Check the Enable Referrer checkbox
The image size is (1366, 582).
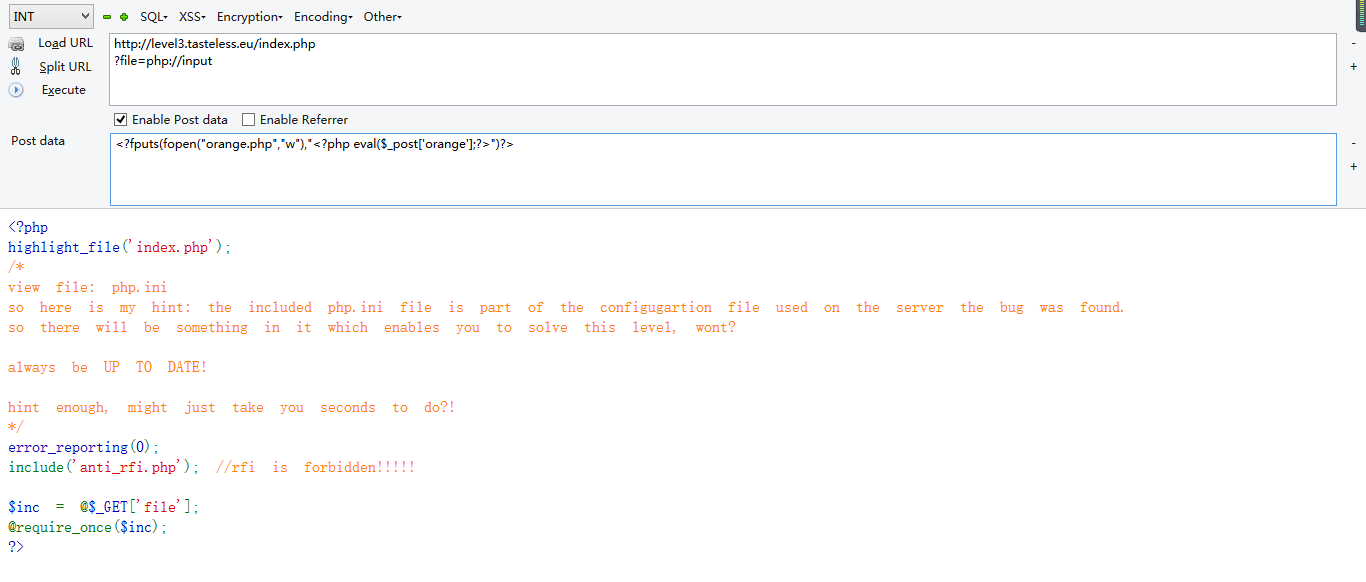point(249,119)
